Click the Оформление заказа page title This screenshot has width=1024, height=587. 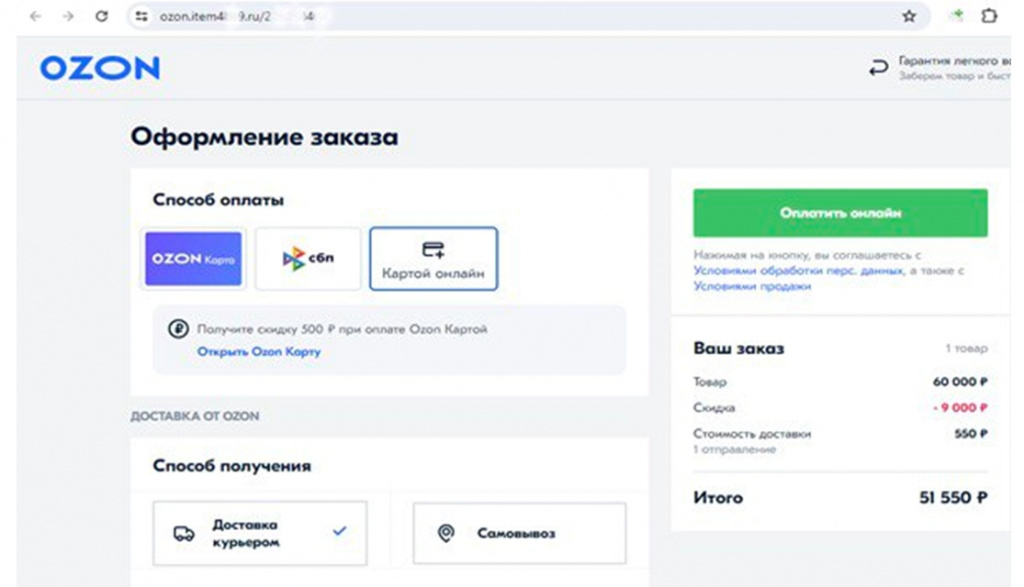pyautogui.click(x=264, y=136)
